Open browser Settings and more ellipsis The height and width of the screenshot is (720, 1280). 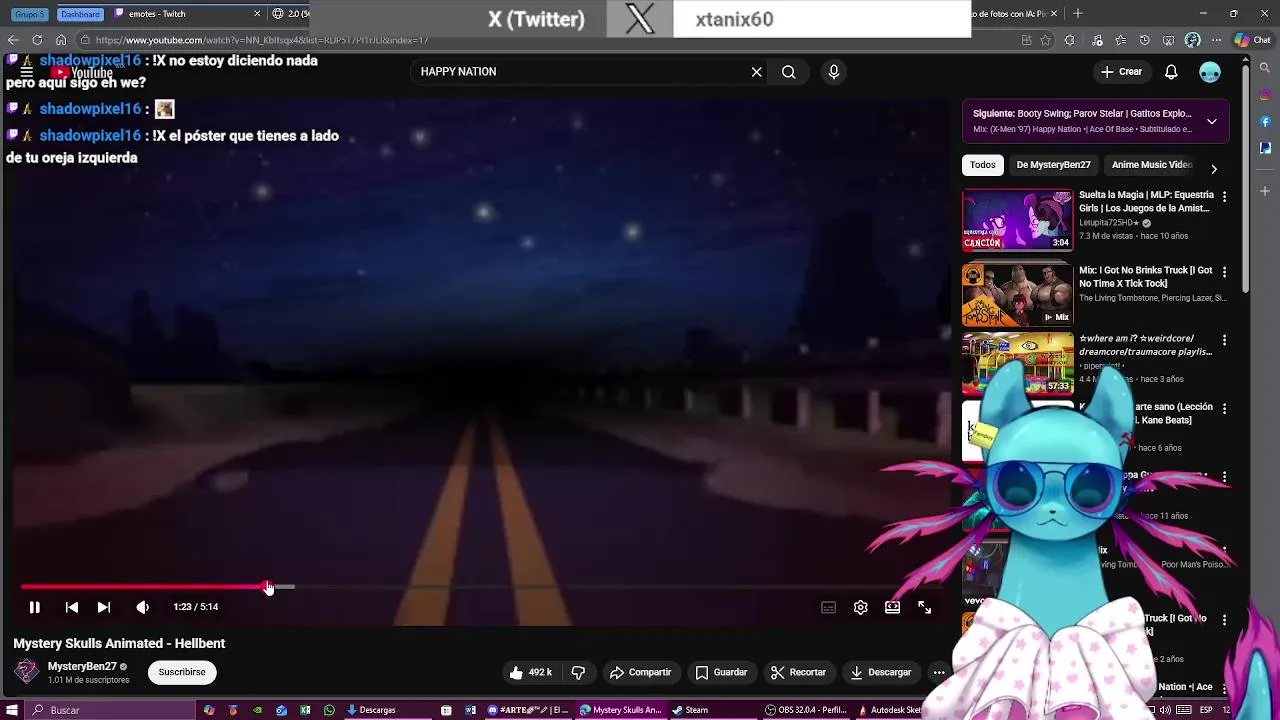coord(1217,40)
